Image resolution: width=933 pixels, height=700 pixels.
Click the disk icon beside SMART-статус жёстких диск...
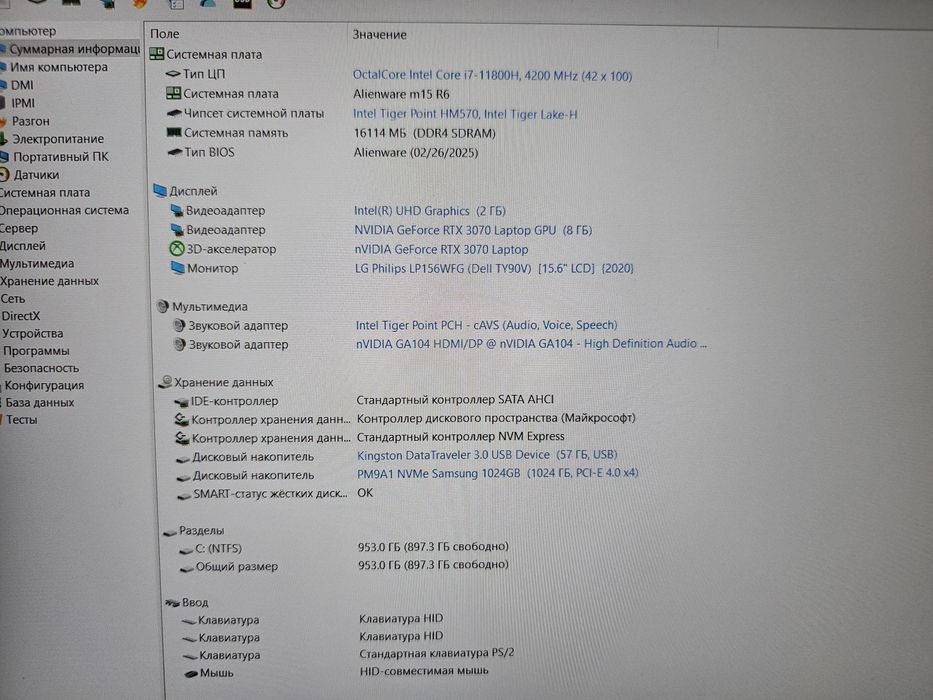(x=184, y=495)
